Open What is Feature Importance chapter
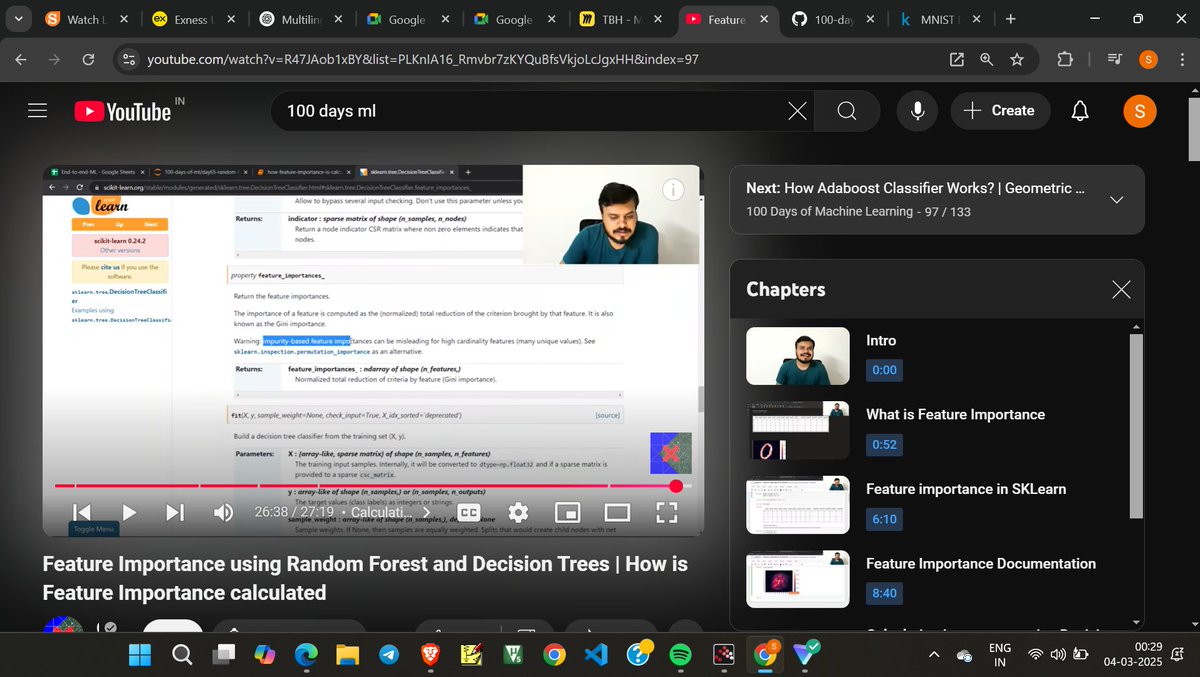1200x677 pixels. [955, 414]
